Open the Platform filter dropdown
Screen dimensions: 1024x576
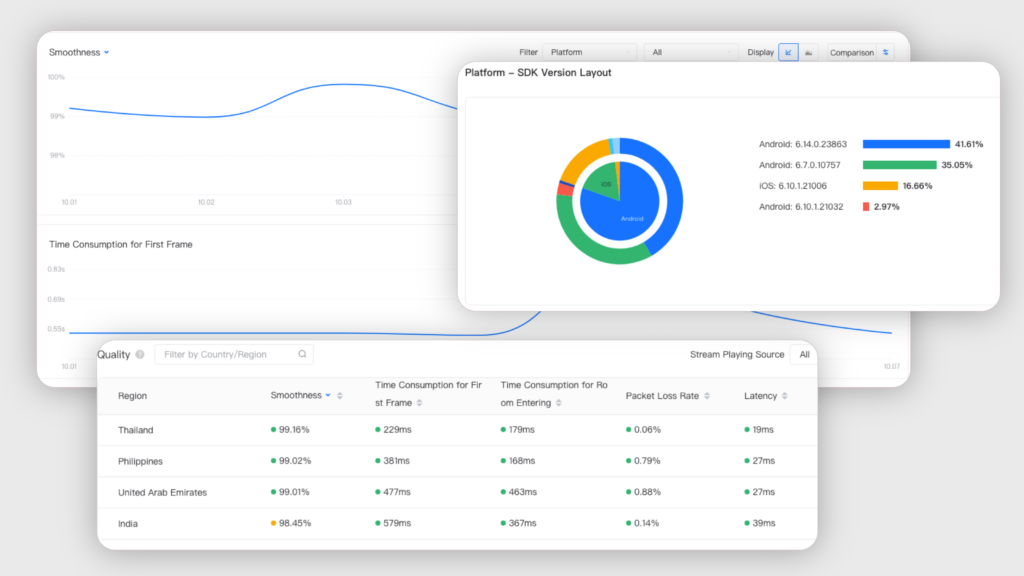[x=590, y=52]
